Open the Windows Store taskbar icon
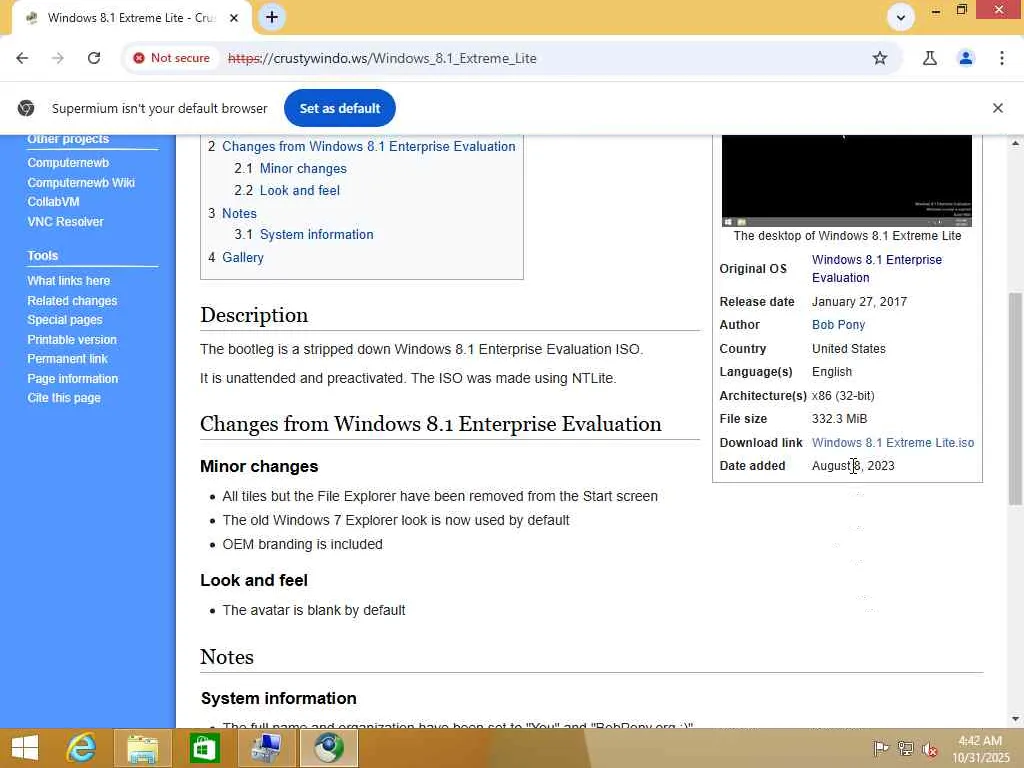This screenshot has width=1024, height=768. (x=204, y=748)
